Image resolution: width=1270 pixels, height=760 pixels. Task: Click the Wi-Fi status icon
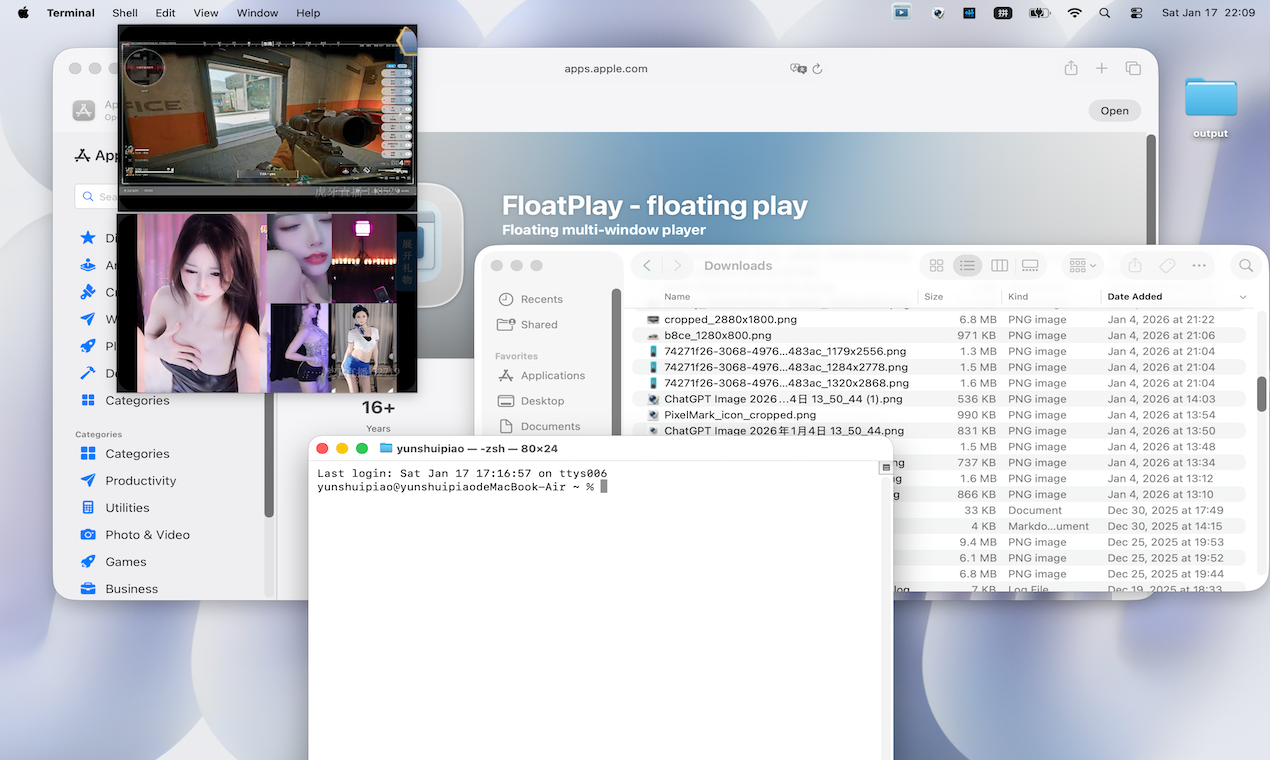(1075, 13)
